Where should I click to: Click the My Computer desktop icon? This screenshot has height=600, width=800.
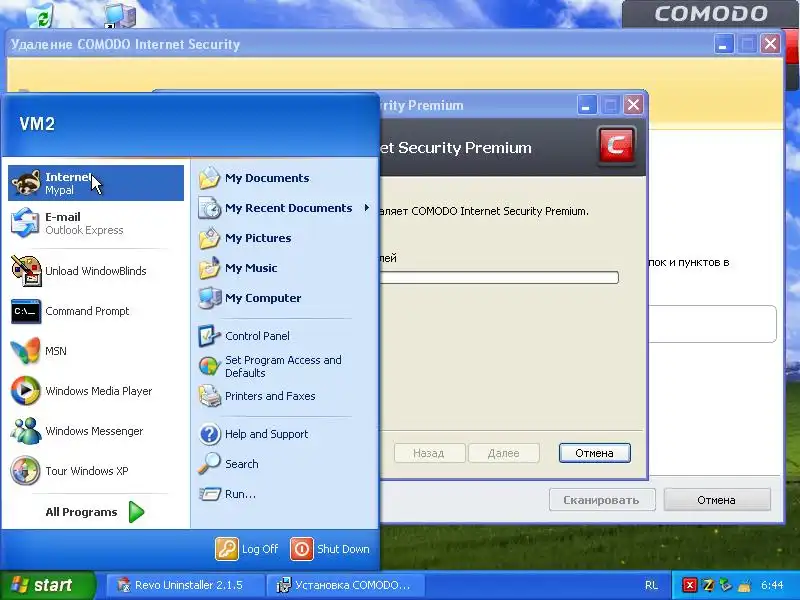point(120,14)
